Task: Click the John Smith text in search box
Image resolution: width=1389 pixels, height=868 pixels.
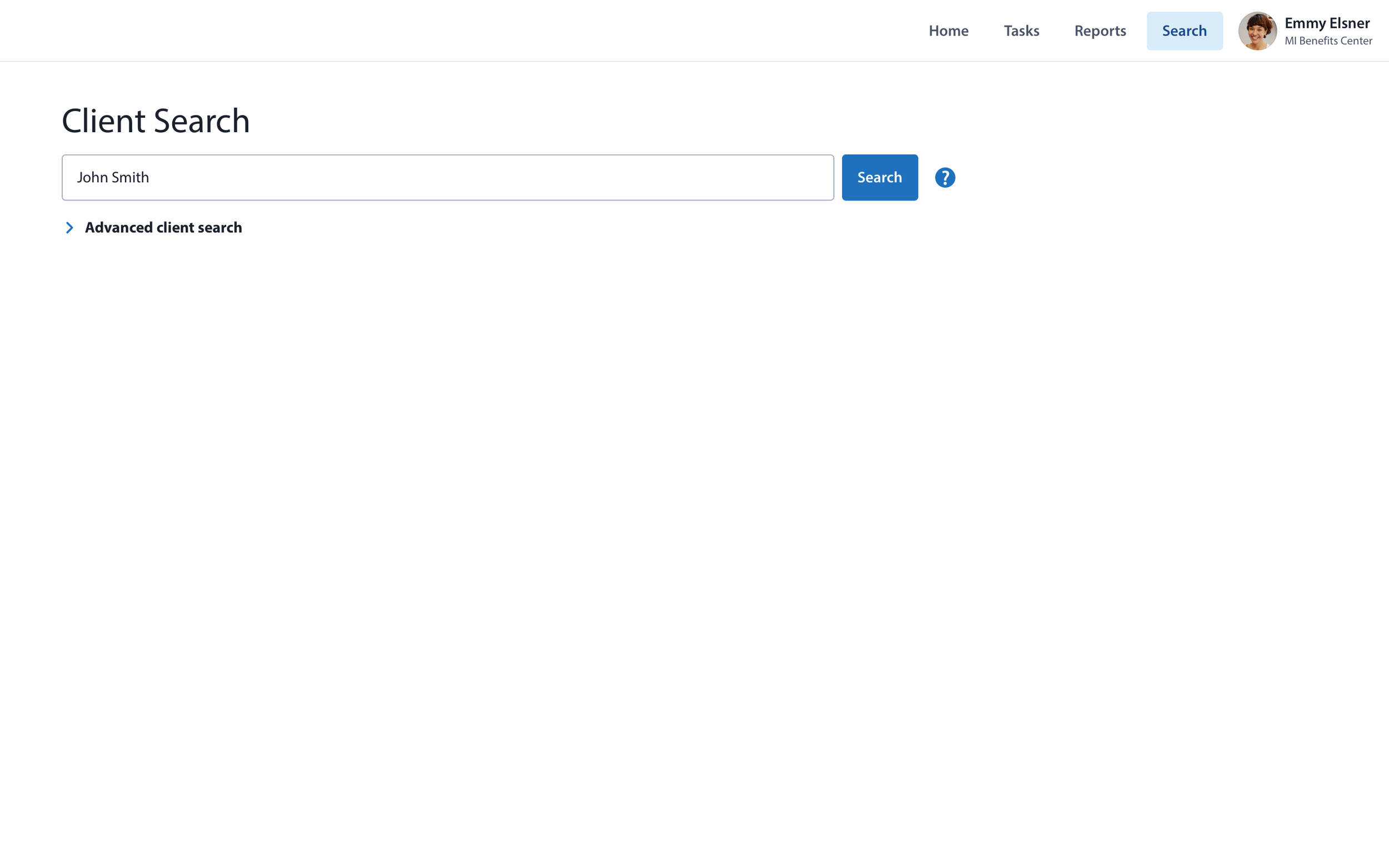Action: (x=113, y=177)
